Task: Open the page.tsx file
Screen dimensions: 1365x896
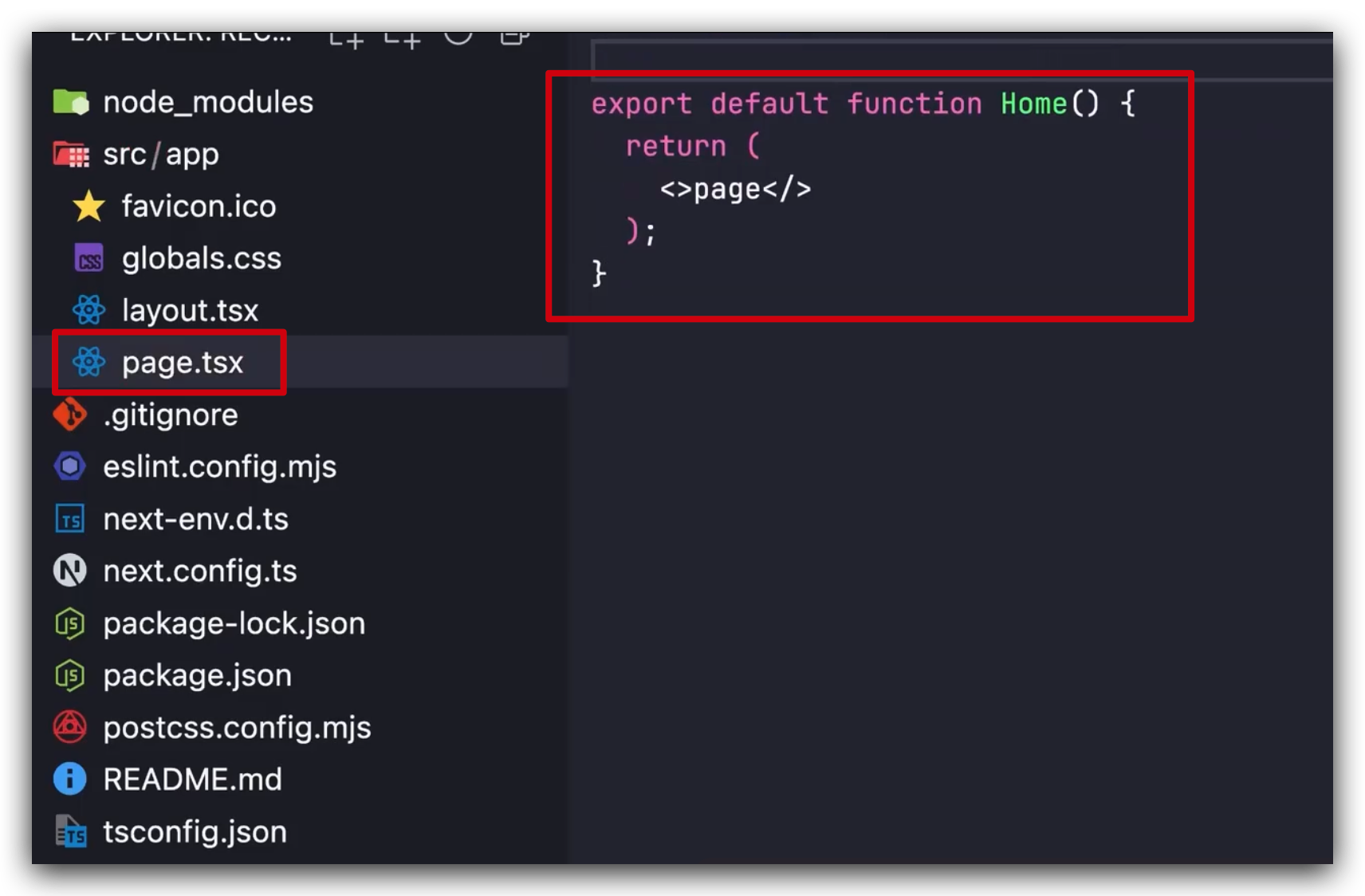Action: (x=182, y=363)
